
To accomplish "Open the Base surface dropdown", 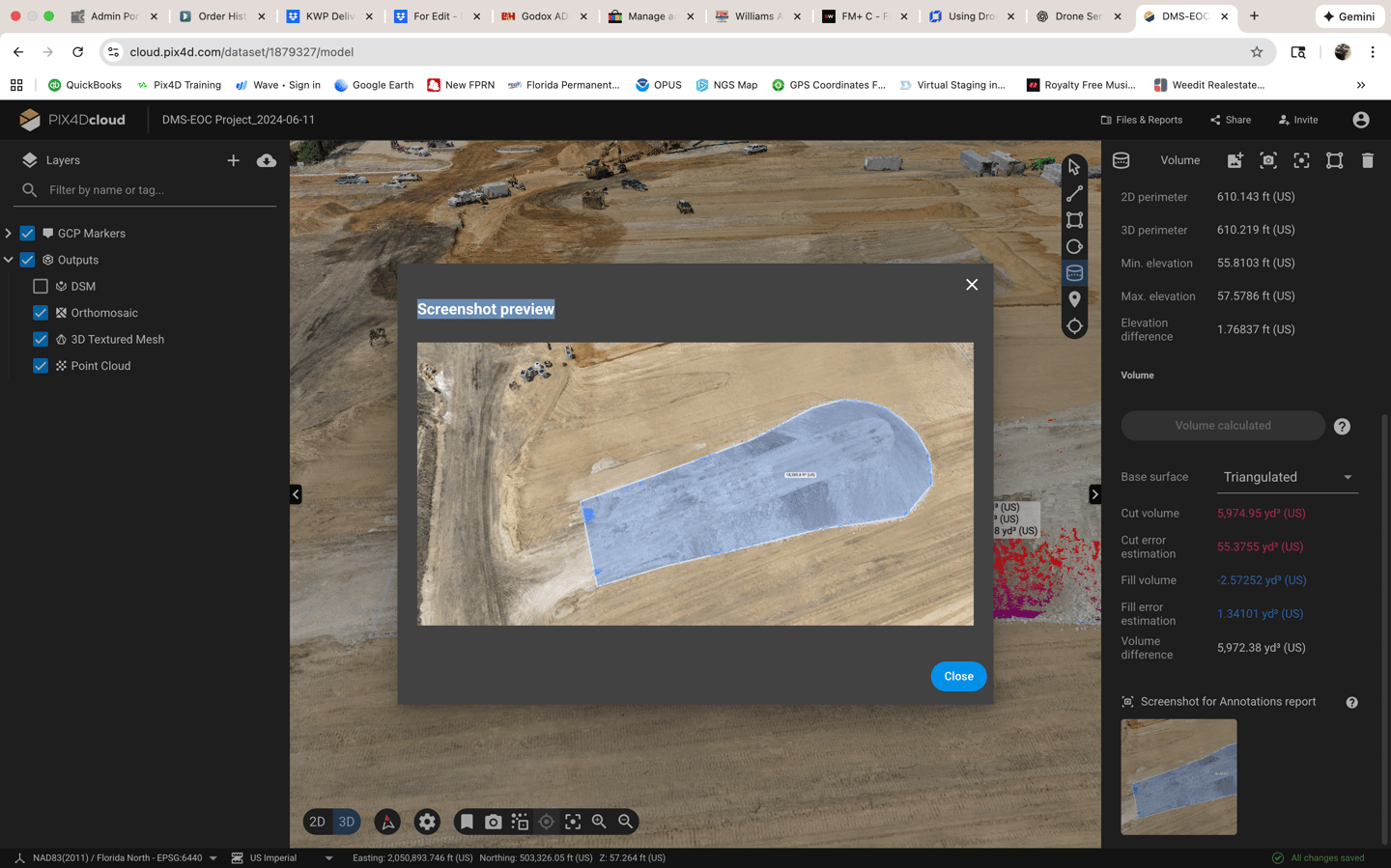I will click(x=1287, y=476).
